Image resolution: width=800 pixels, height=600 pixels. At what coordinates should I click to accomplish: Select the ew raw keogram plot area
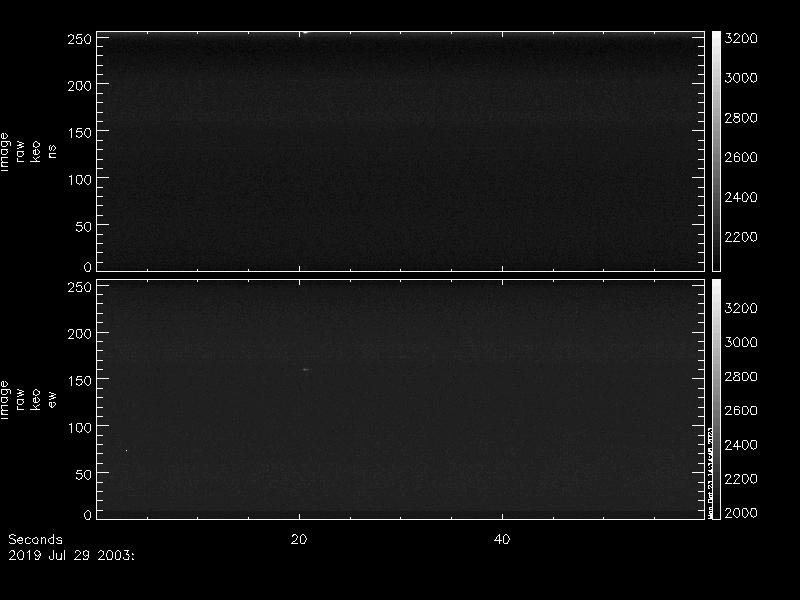click(401, 399)
